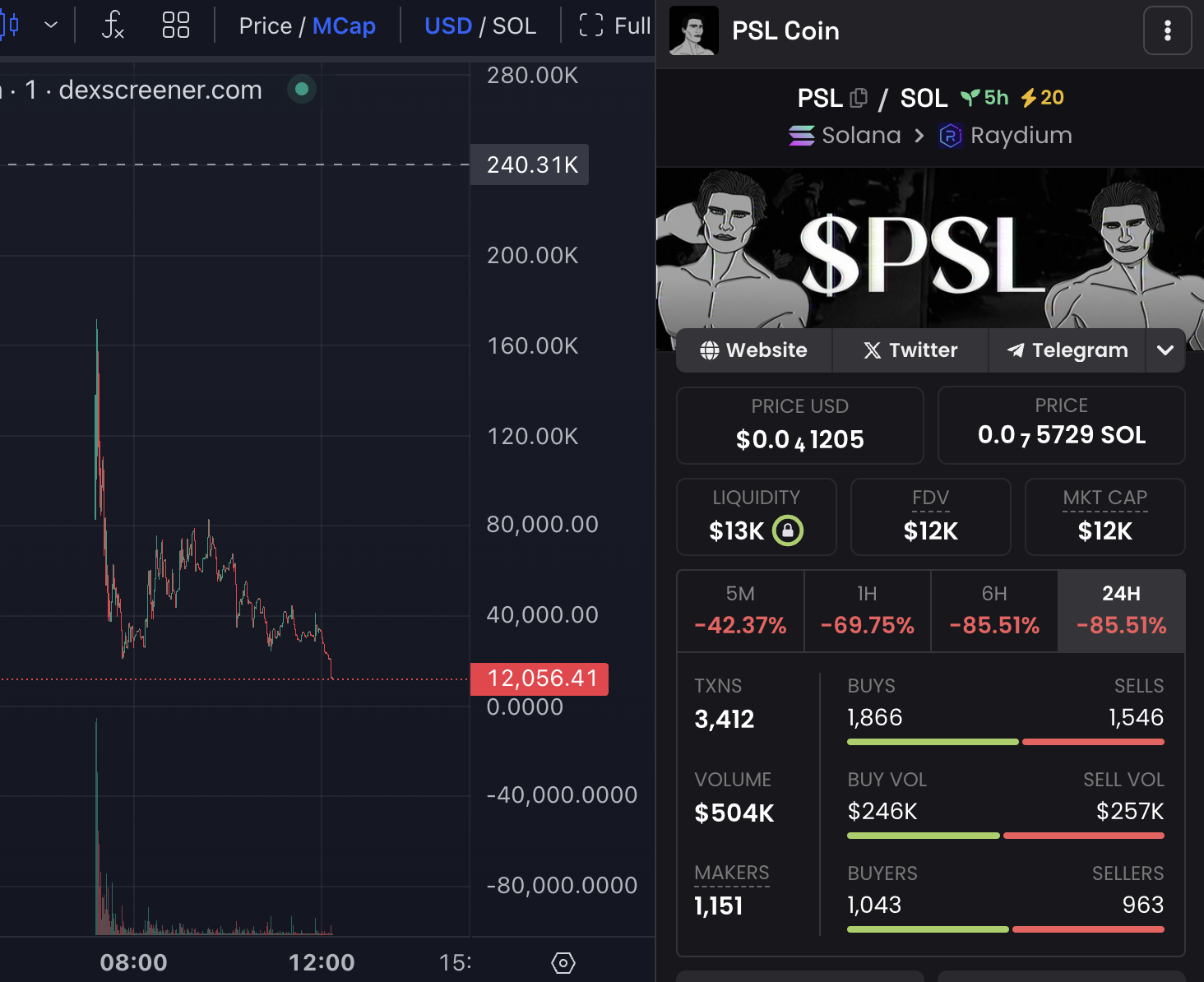Click the PSL Coin avatar image
1204x982 pixels.
[694, 30]
